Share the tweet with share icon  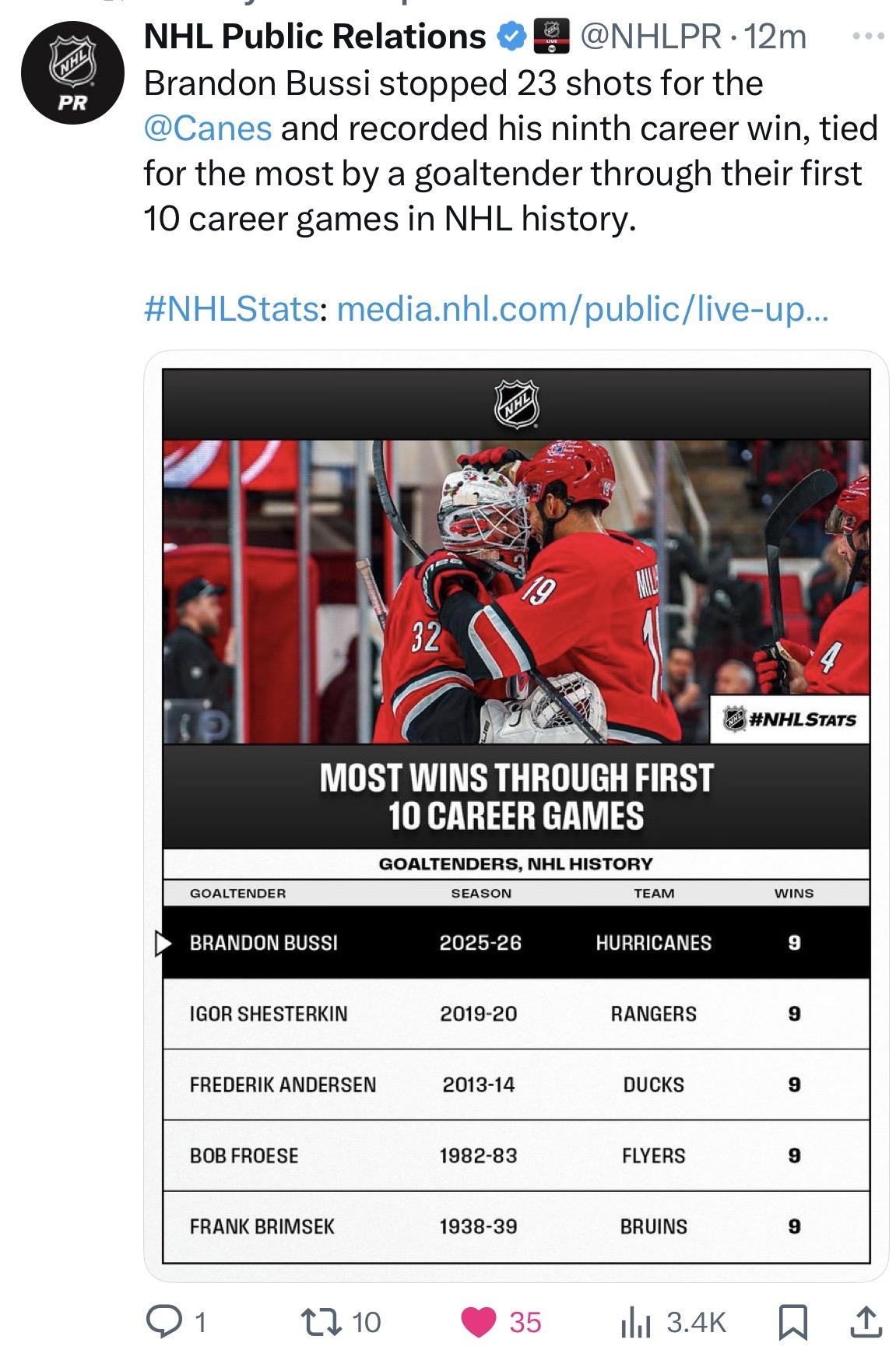865,1321
